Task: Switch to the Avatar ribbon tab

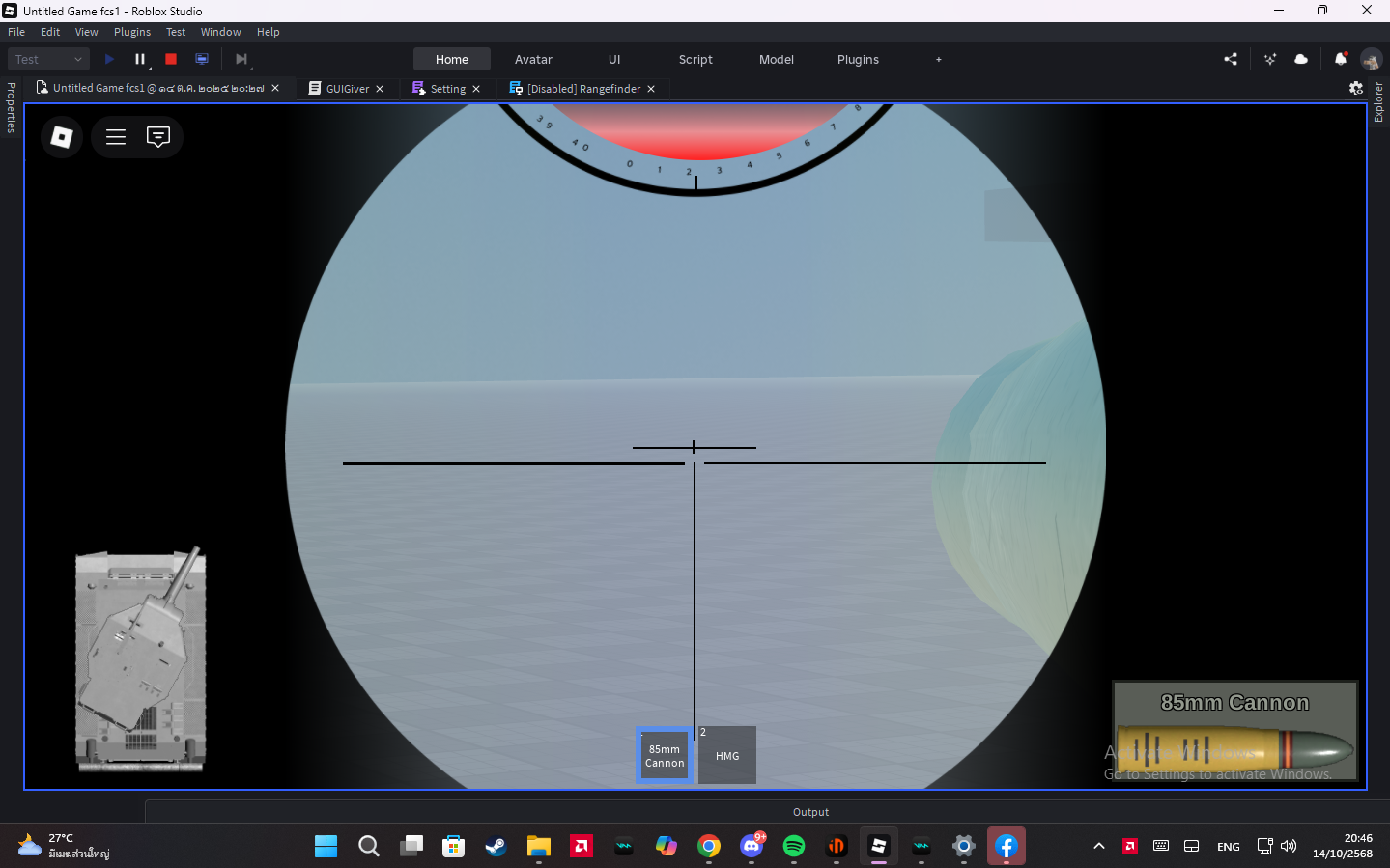Action: (x=533, y=59)
